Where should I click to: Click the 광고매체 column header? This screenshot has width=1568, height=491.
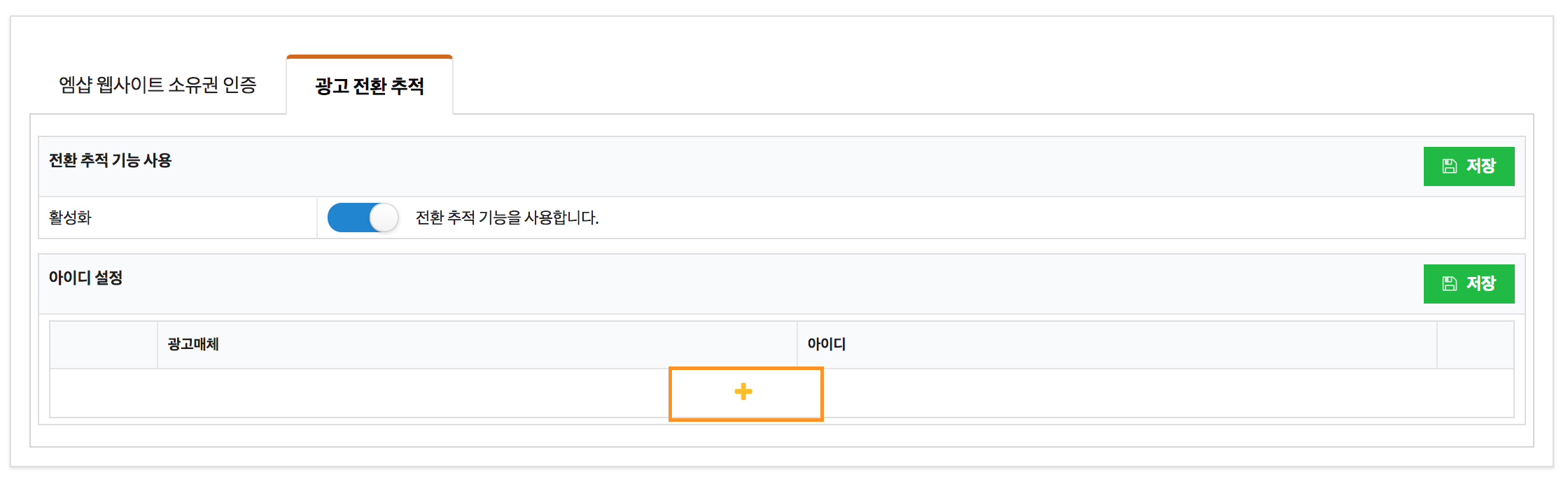coord(193,344)
